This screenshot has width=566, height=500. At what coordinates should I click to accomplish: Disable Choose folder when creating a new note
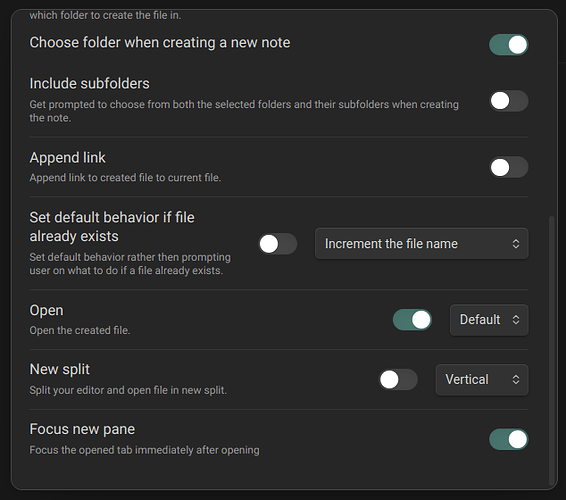(x=509, y=45)
